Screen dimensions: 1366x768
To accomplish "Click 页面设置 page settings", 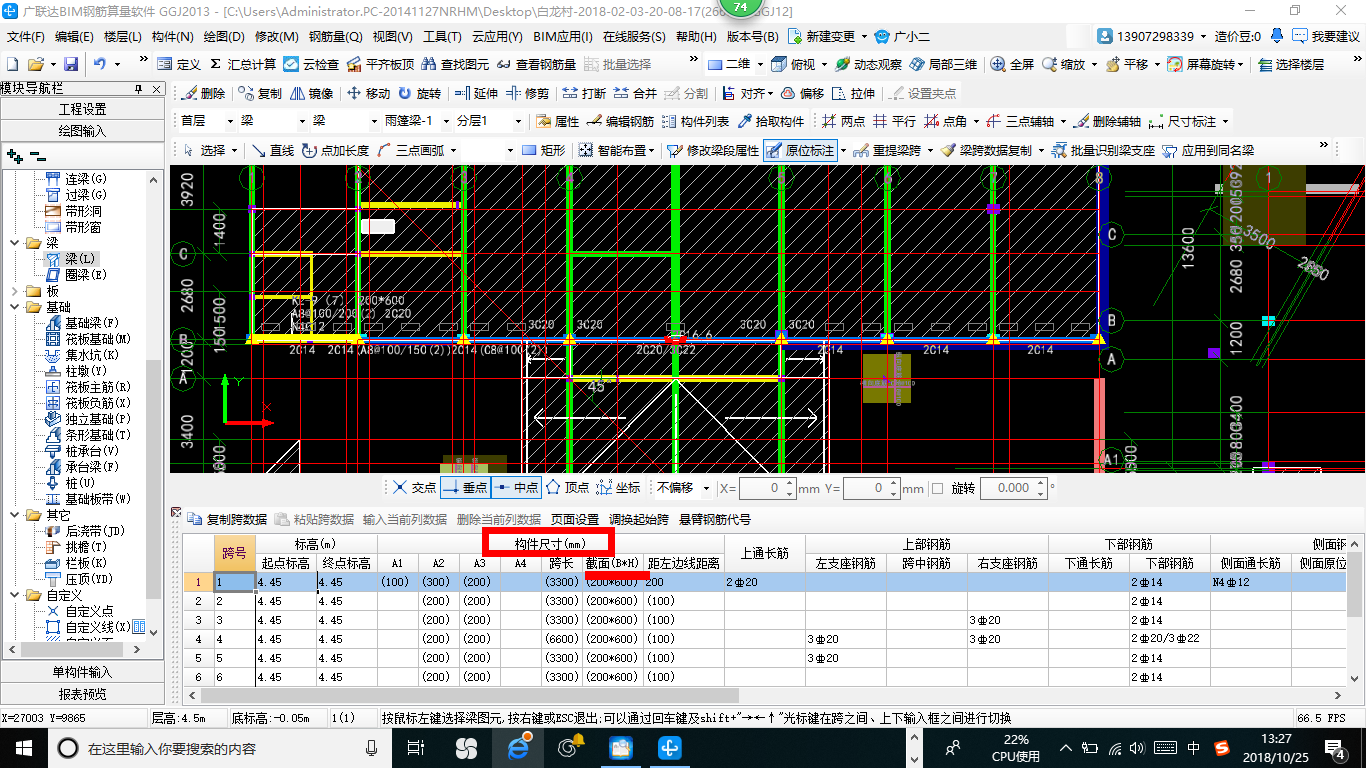I will pos(575,519).
